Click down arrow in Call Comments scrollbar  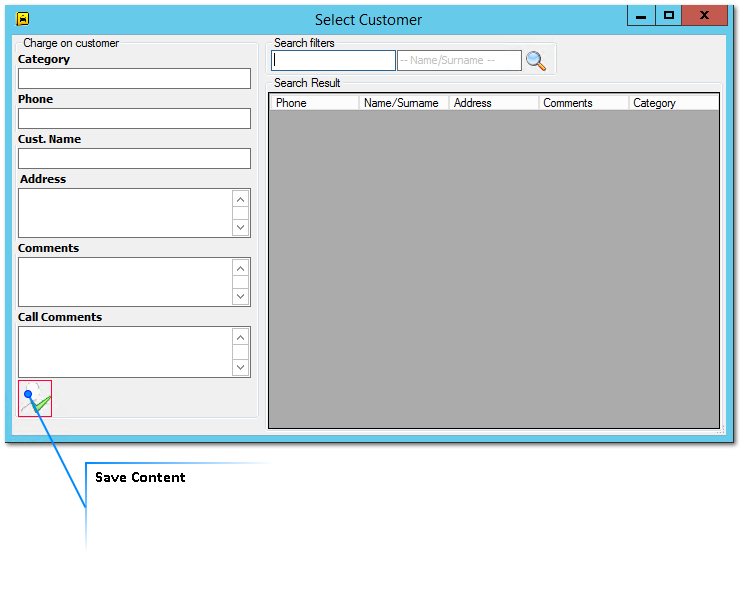tap(241, 367)
